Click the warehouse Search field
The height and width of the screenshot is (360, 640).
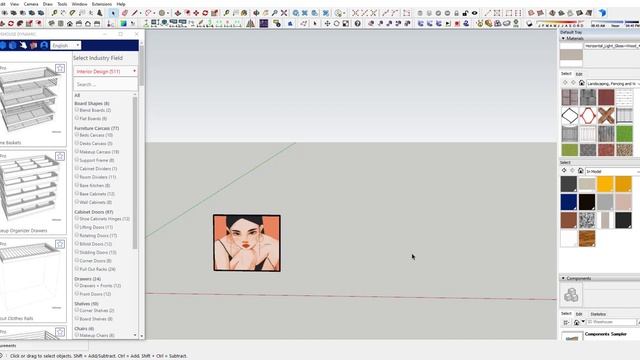tap(105, 84)
